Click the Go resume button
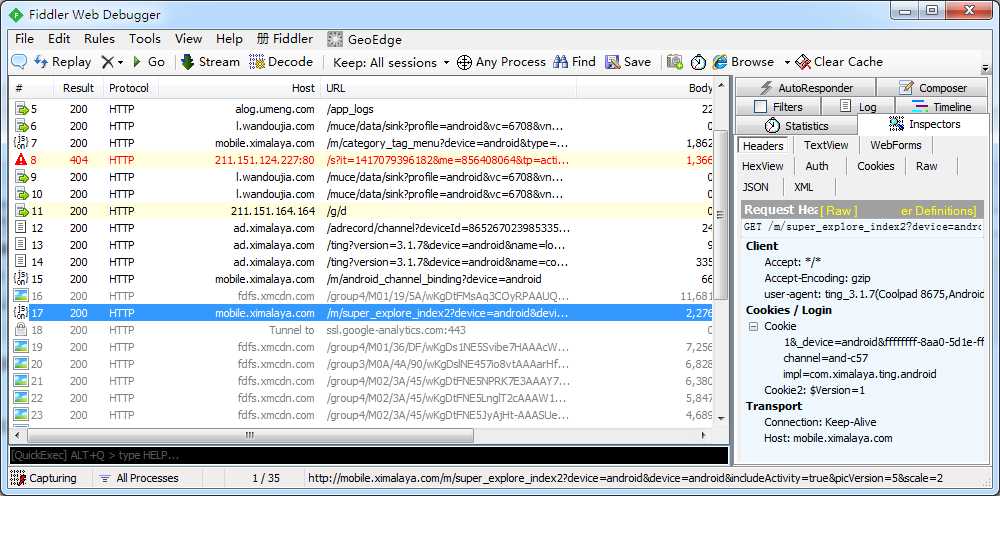Viewport: 1000px width, 540px height. tap(149, 62)
